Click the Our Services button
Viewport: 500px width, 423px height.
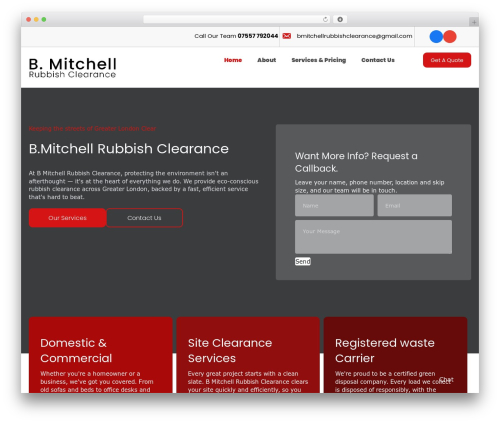(67, 218)
